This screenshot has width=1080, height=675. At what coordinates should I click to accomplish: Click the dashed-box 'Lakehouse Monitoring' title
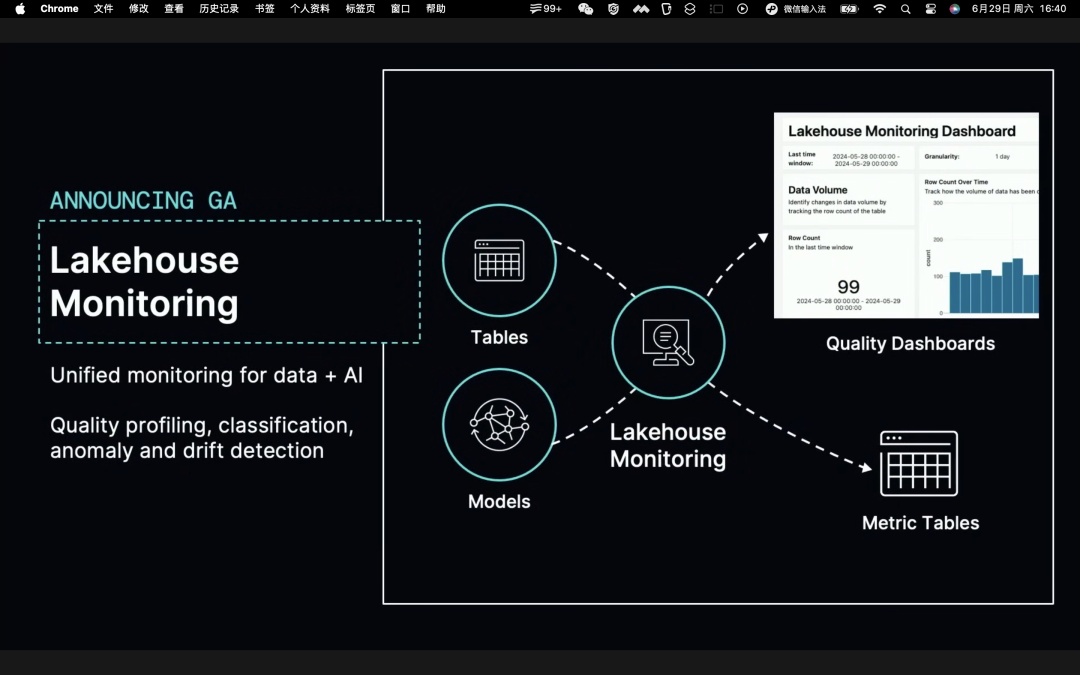point(145,281)
